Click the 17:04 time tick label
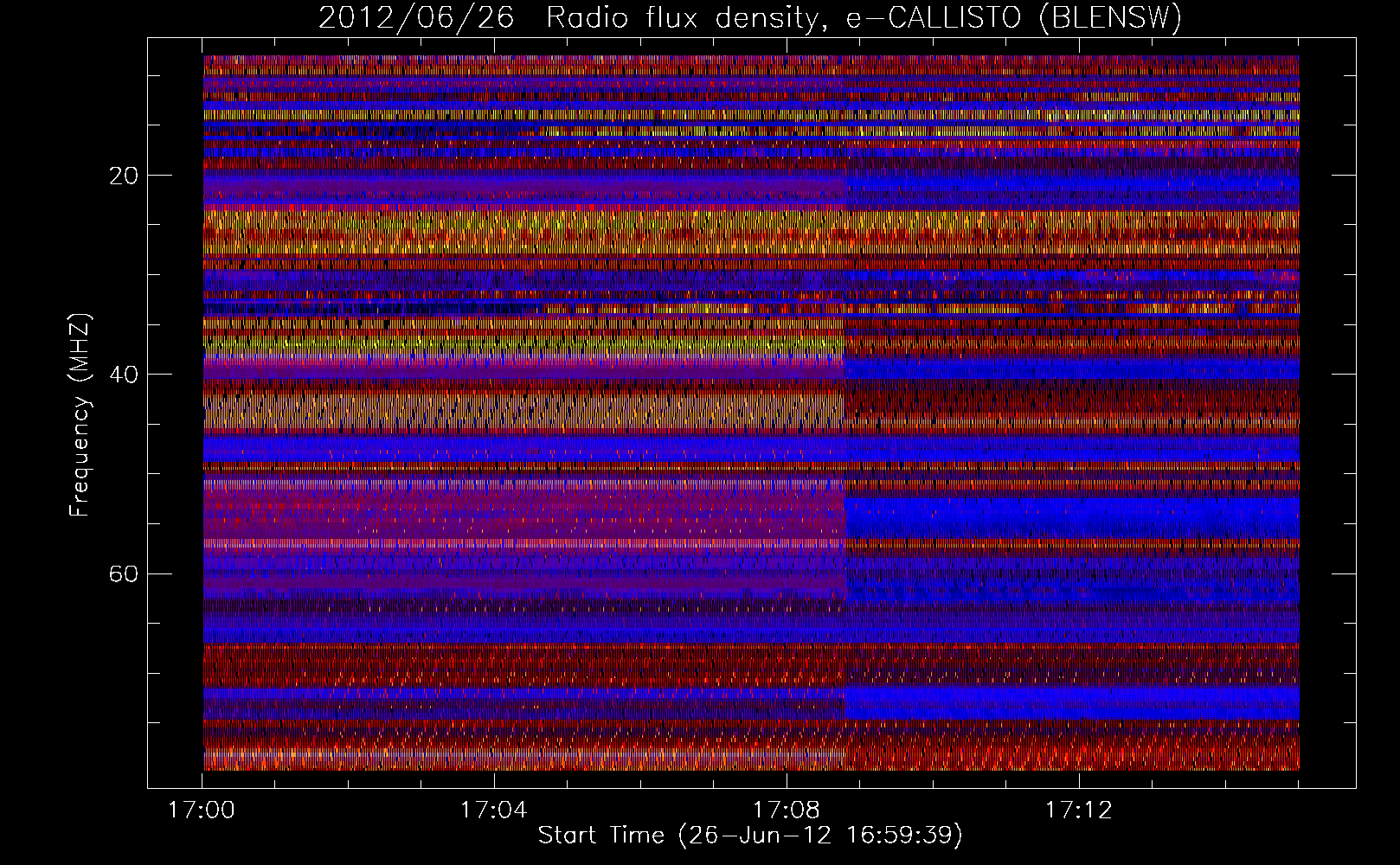The height and width of the screenshot is (865, 1400). click(x=494, y=811)
